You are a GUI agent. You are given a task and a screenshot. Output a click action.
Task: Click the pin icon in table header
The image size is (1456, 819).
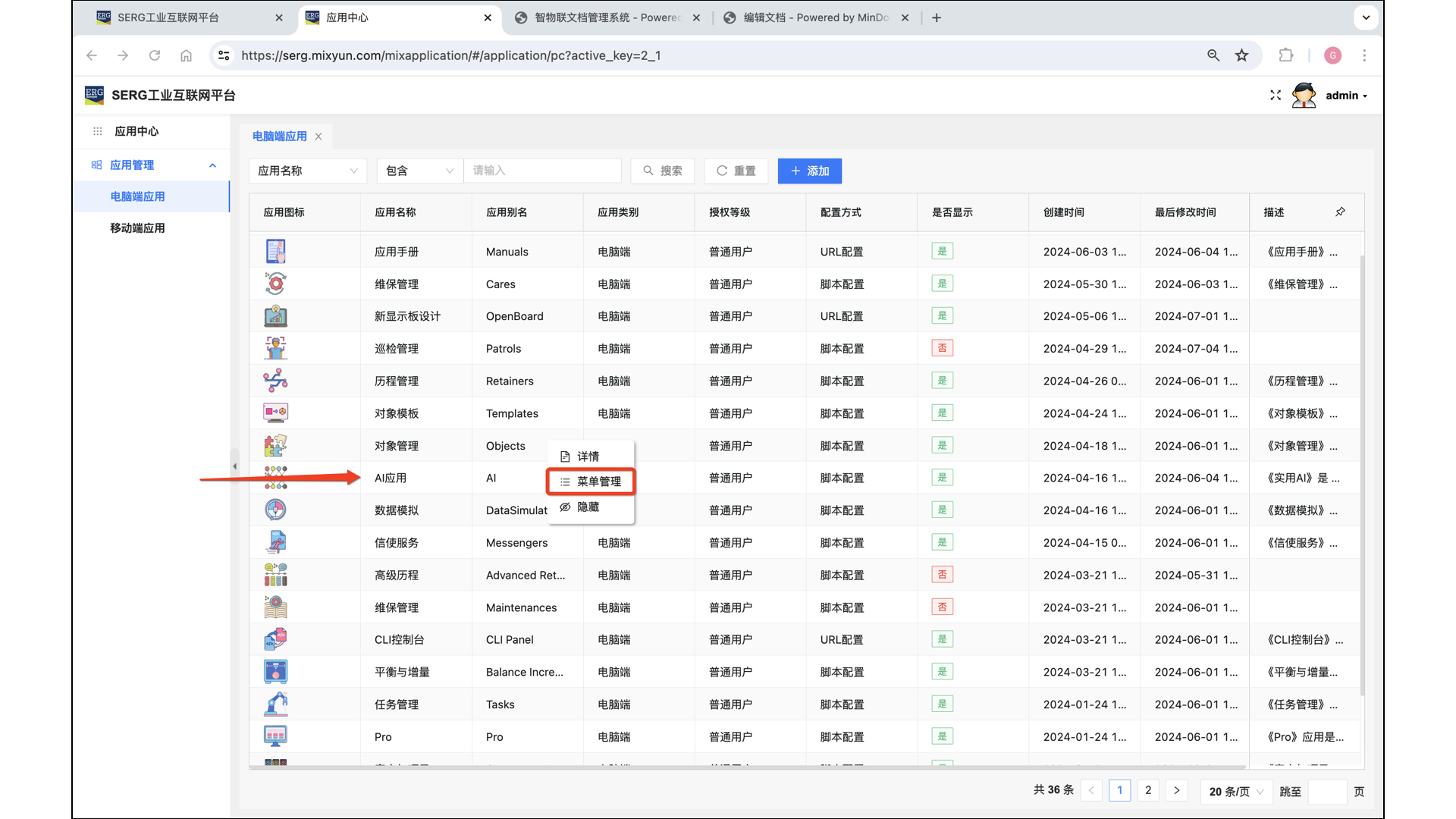(1340, 212)
